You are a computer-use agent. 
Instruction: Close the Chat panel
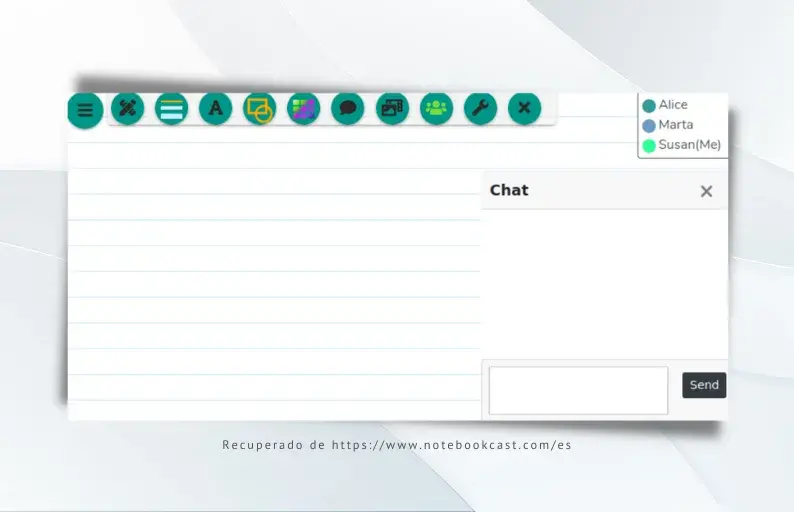(x=706, y=191)
